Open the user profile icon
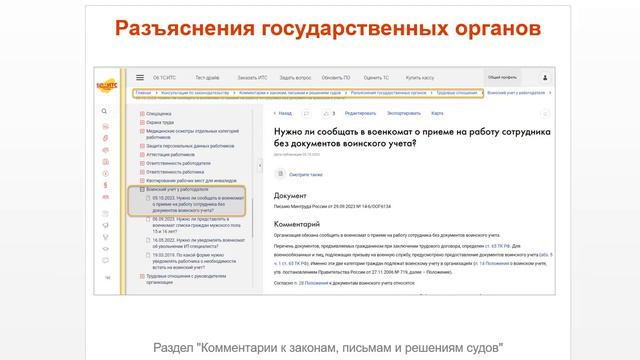The width and height of the screenshot is (640, 360). coord(545,78)
